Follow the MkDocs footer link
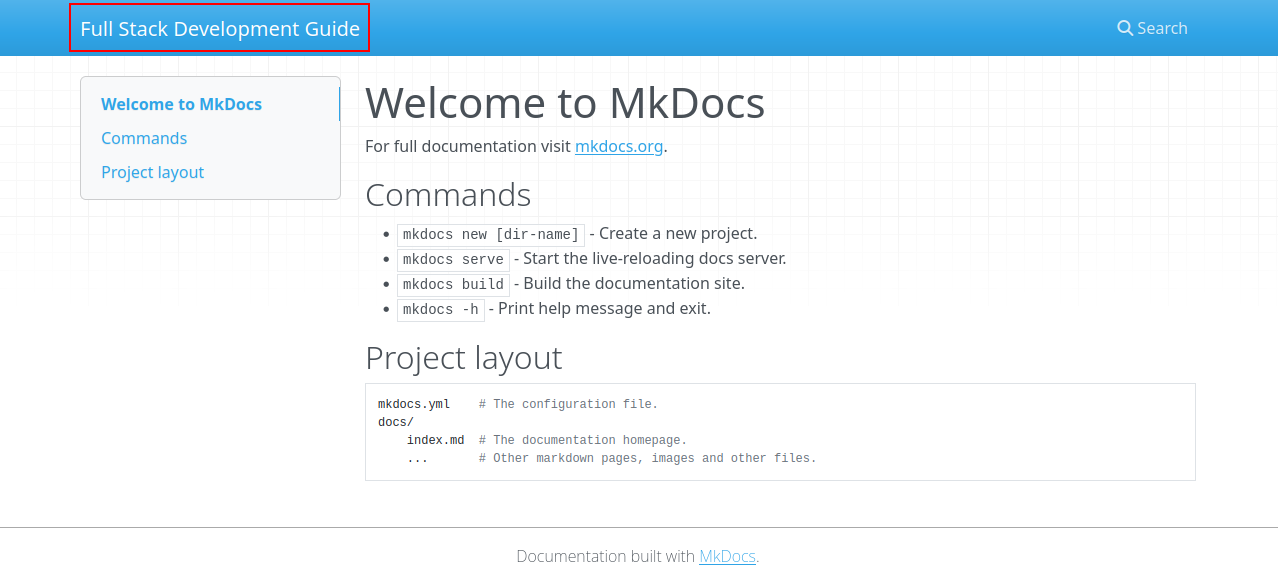The width and height of the screenshot is (1278, 587). pyautogui.click(x=727, y=556)
